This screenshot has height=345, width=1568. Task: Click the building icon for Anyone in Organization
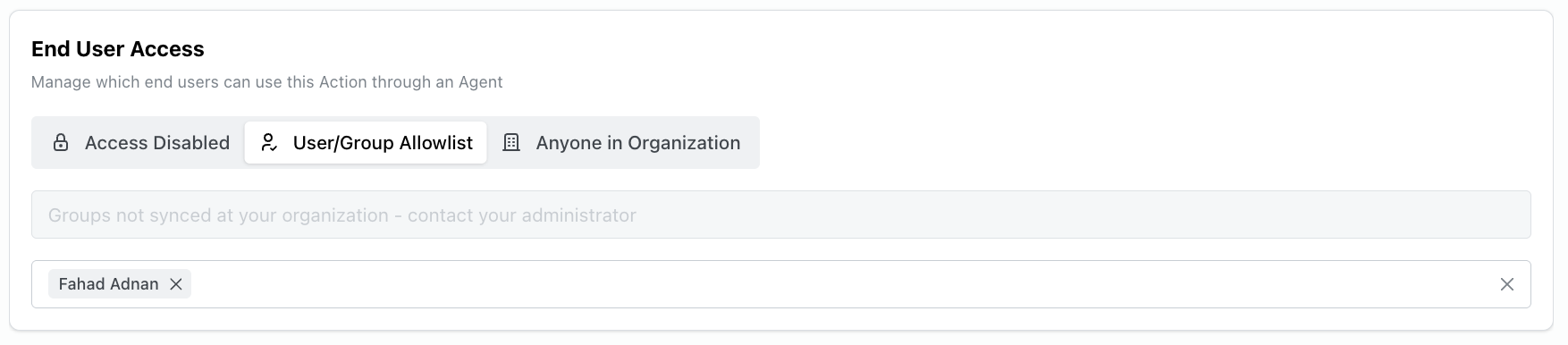point(511,143)
